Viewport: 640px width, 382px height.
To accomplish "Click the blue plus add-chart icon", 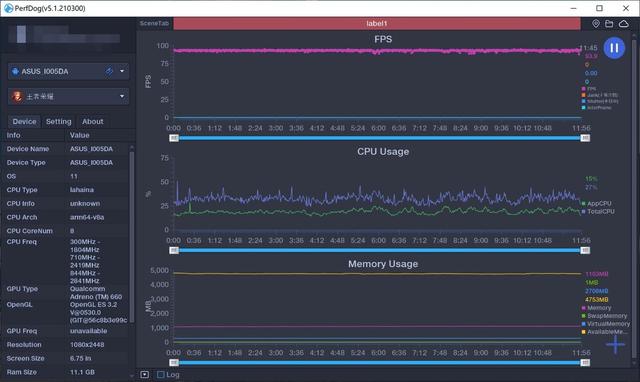I will [x=615, y=344].
